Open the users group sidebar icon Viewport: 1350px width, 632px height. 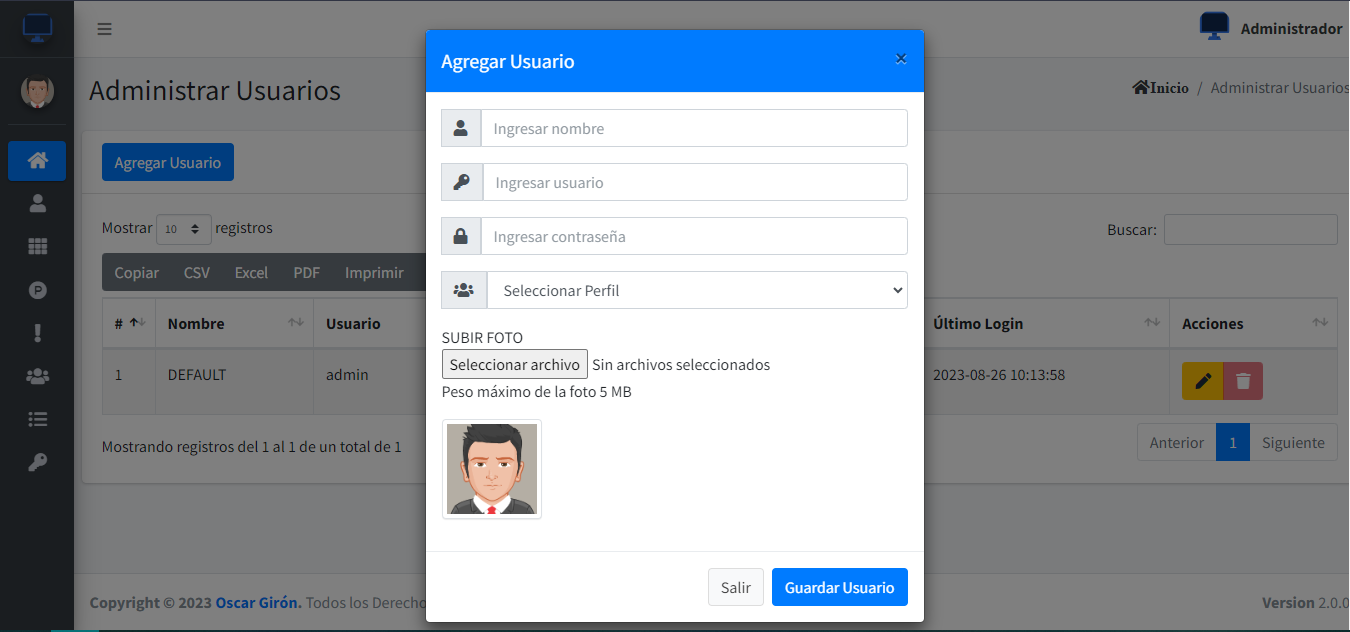click(37, 376)
